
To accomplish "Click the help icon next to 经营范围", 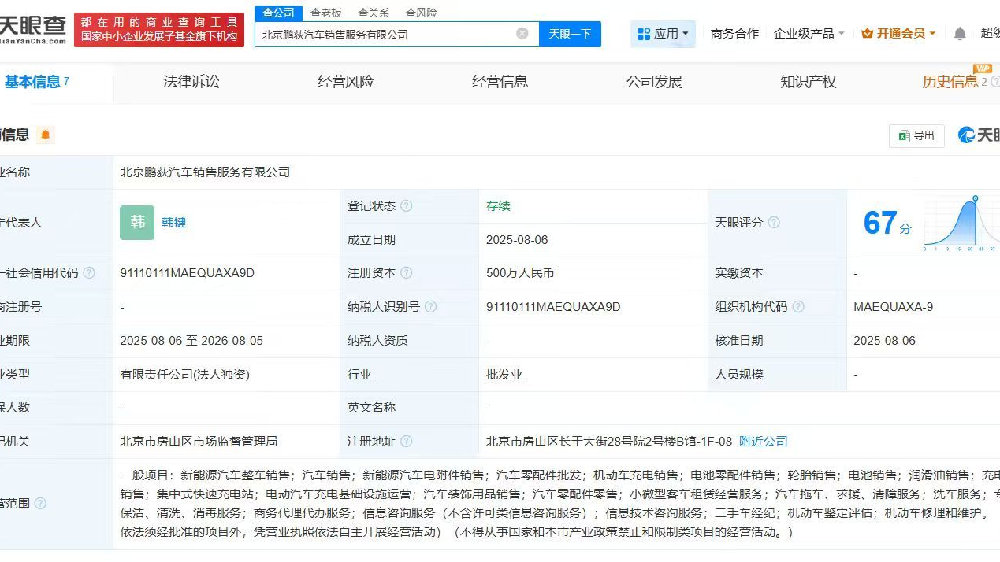I will click(x=40, y=503).
